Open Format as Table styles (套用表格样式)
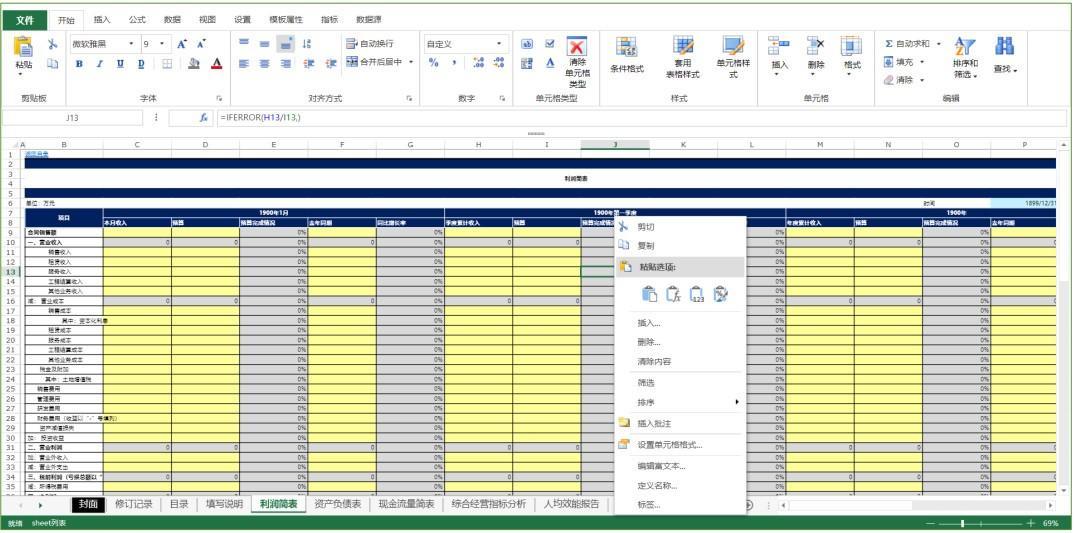The height and width of the screenshot is (533, 1074). 682,58
